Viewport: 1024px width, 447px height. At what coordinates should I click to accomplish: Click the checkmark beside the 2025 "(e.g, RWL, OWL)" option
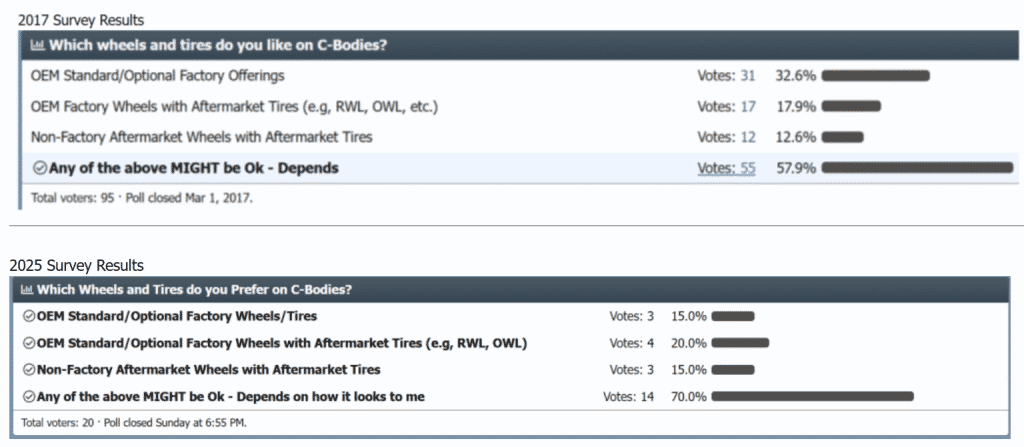point(28,344)
